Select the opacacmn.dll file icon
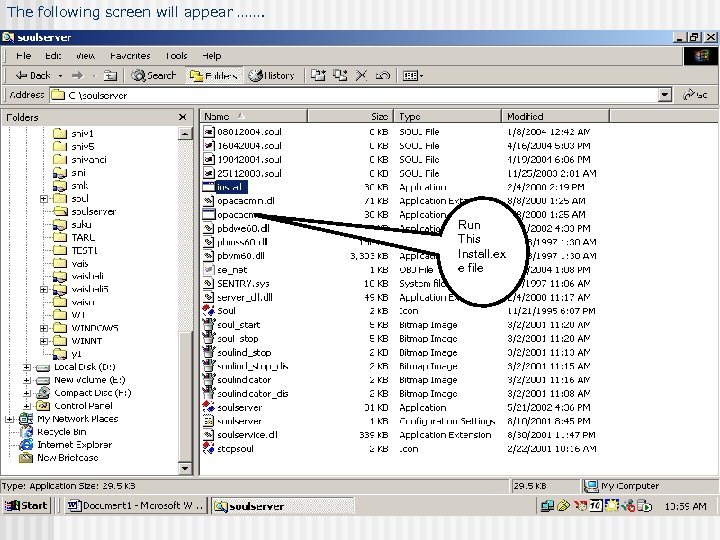This screenshot has width=720, height=540. point(208,201)
